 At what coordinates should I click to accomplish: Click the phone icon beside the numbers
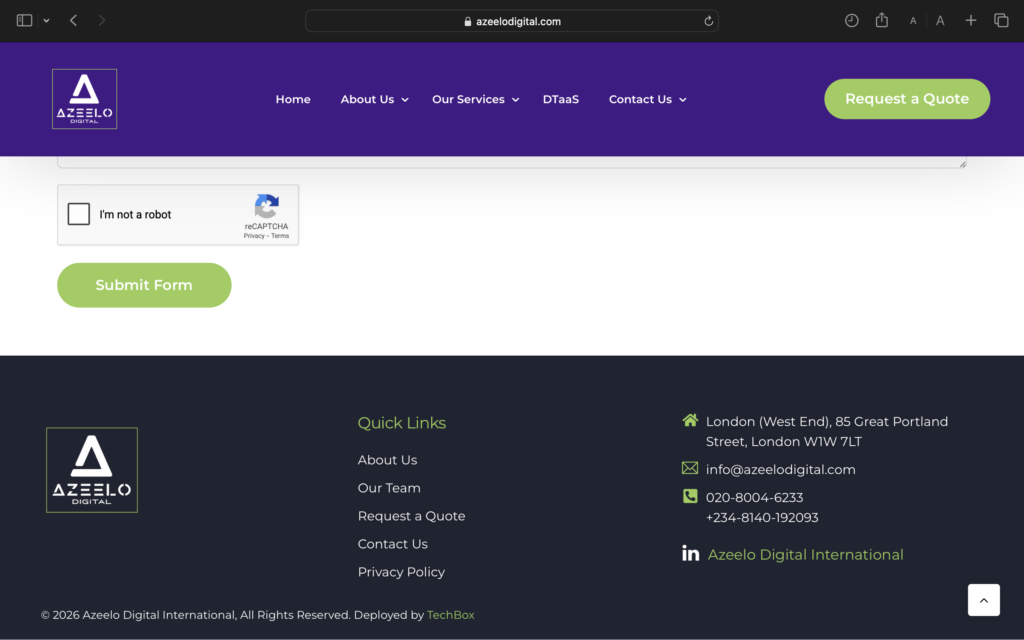pos(690,495)
